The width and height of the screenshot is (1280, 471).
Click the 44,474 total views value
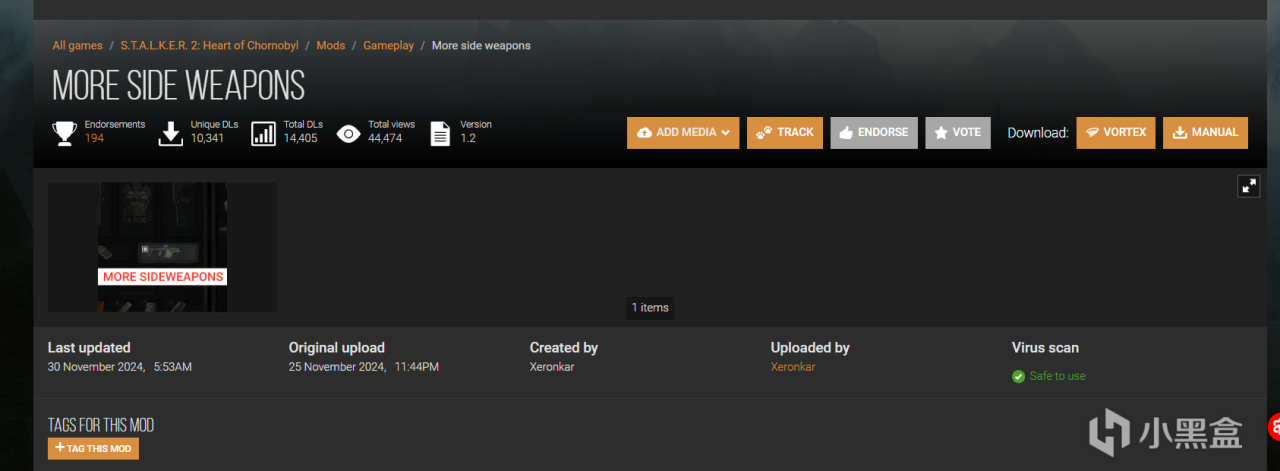coord(385,138)
